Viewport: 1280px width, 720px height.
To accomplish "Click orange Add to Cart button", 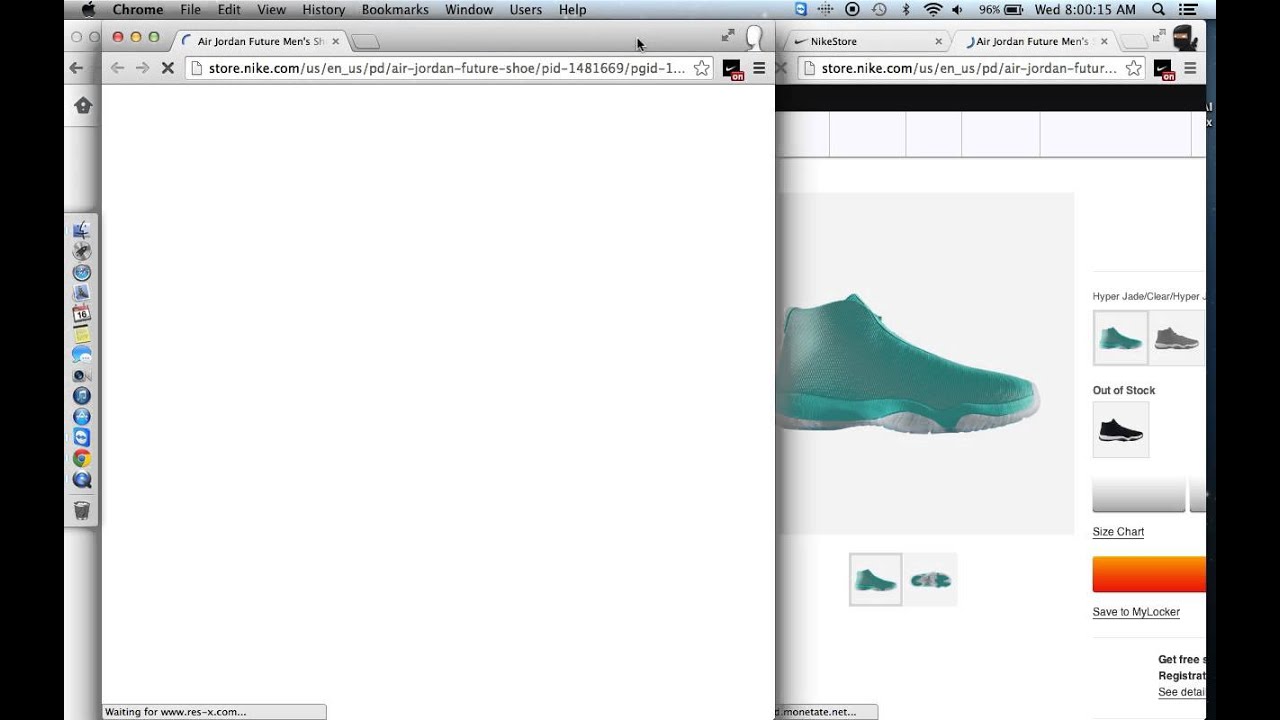I will pyautogui.click(x=1149, y=575).
